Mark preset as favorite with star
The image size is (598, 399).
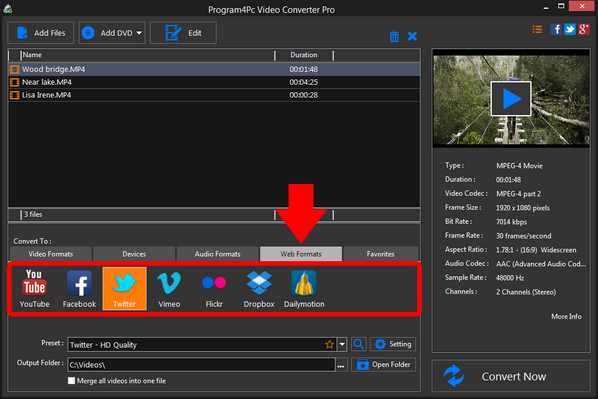point(330,345)
